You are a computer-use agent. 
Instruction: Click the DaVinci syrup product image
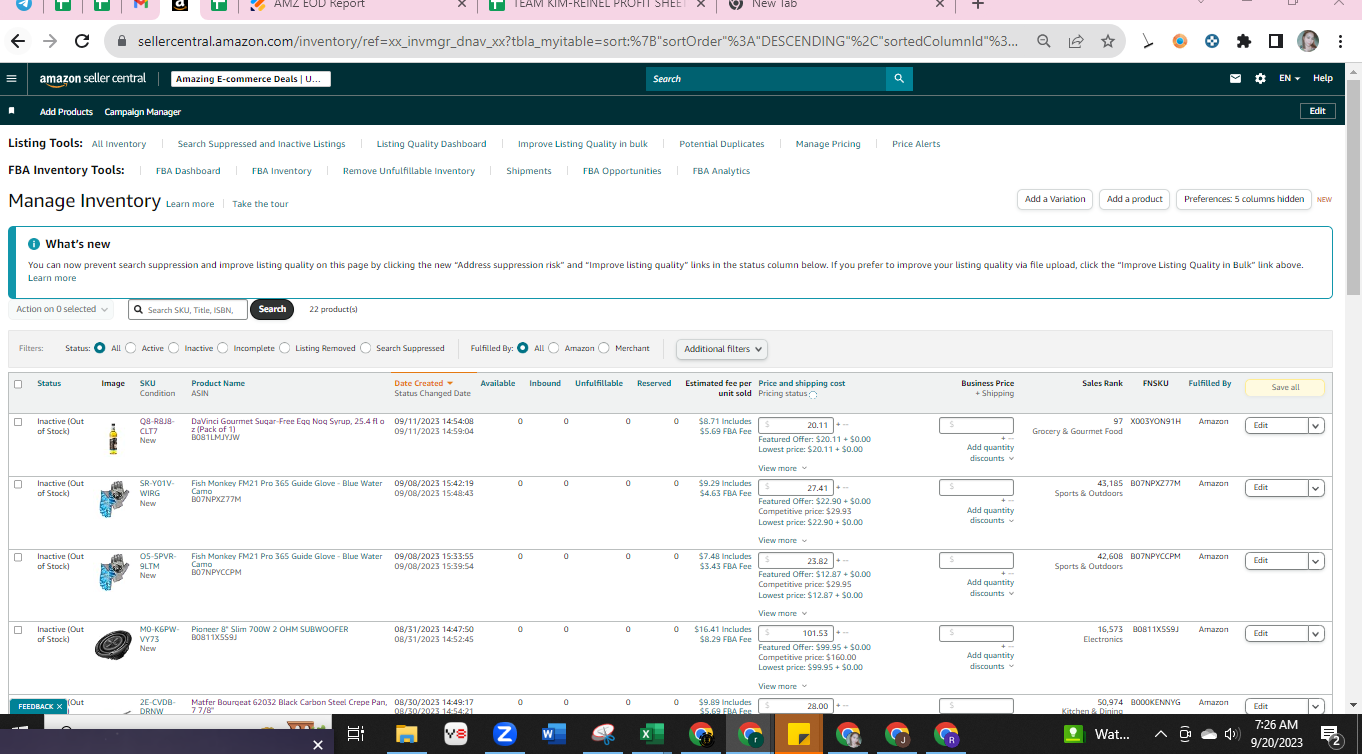(113, 439)
